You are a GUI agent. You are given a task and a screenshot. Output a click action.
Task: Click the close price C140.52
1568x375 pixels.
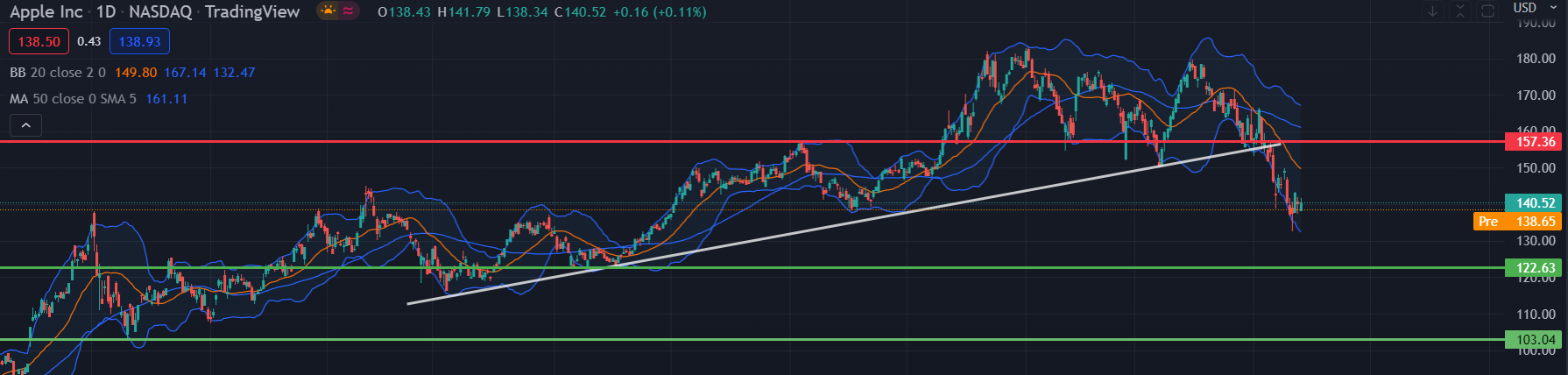pos(580,12)
